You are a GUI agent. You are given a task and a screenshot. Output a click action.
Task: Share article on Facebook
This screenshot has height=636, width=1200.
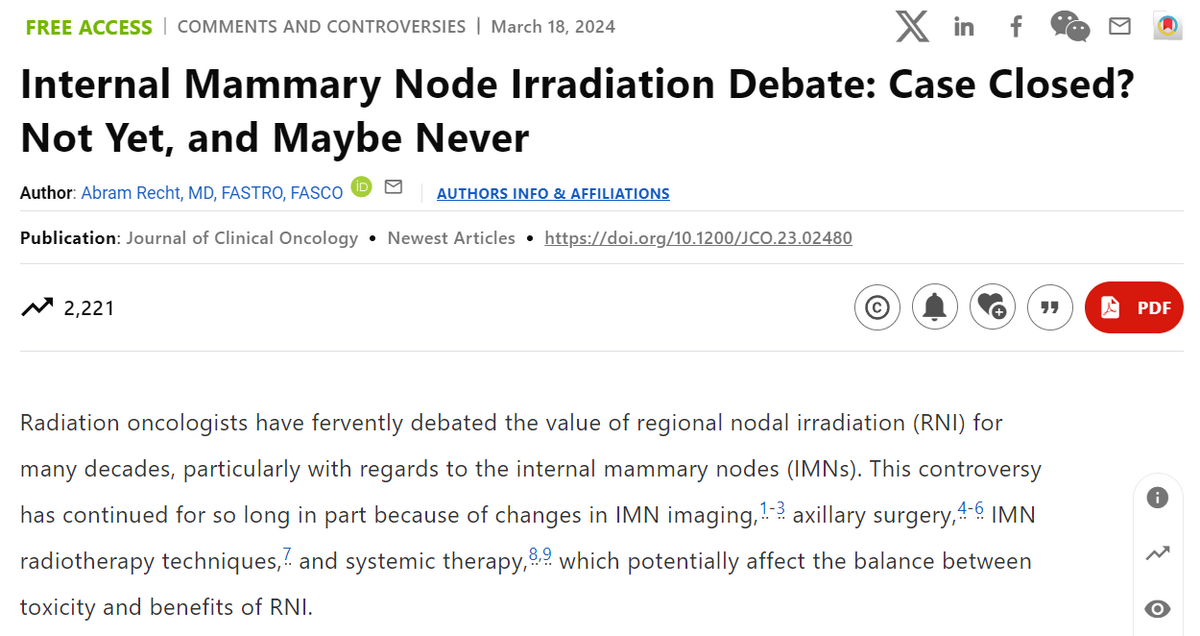(1016, 27)
